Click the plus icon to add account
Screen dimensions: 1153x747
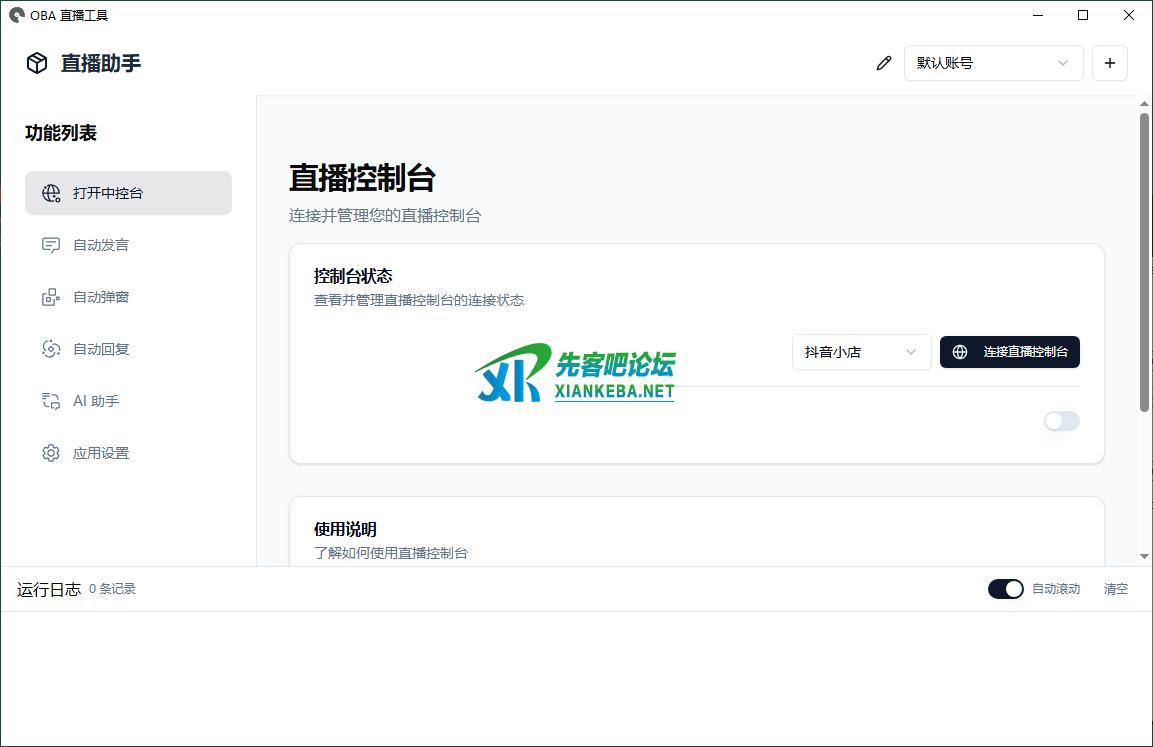tap(1109, 63)
